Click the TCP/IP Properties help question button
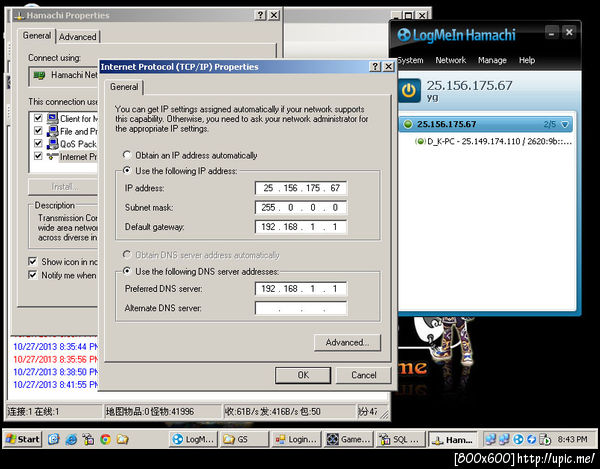 [x=375, y=67]
